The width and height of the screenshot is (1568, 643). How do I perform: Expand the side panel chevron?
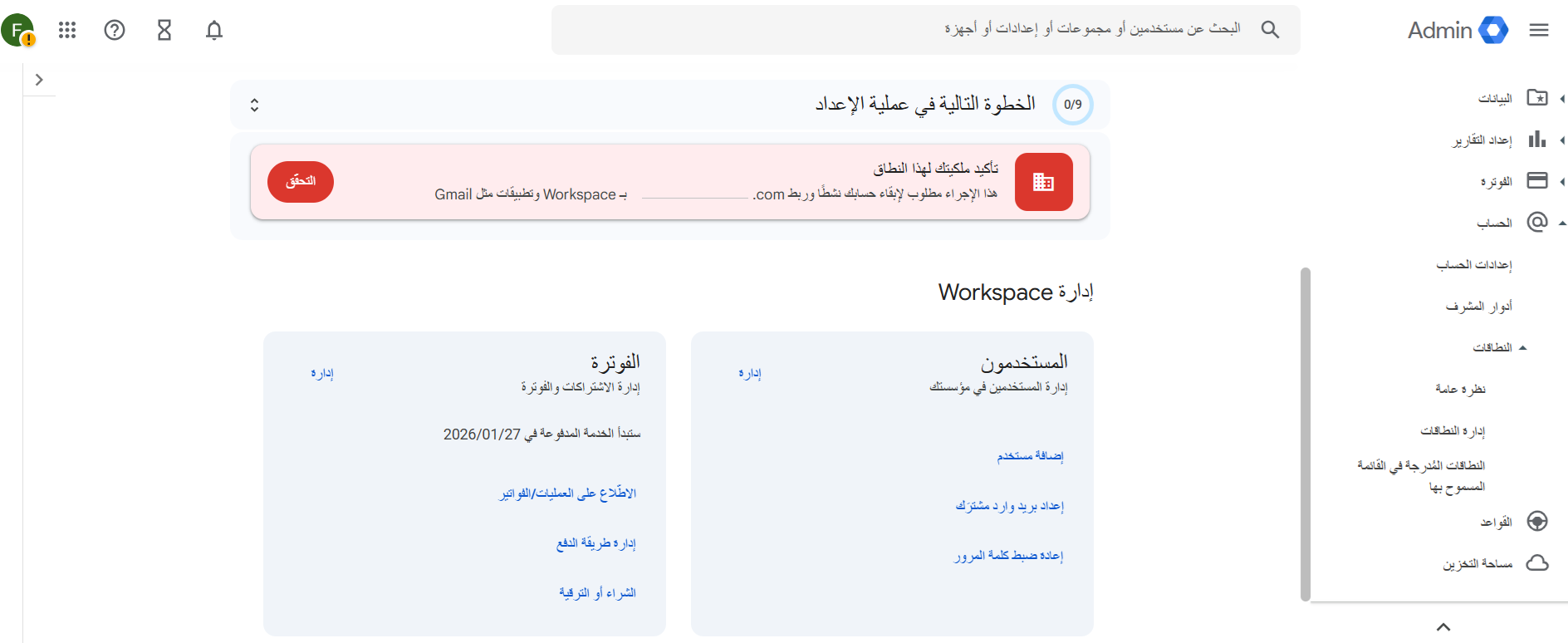pos(39,80)
